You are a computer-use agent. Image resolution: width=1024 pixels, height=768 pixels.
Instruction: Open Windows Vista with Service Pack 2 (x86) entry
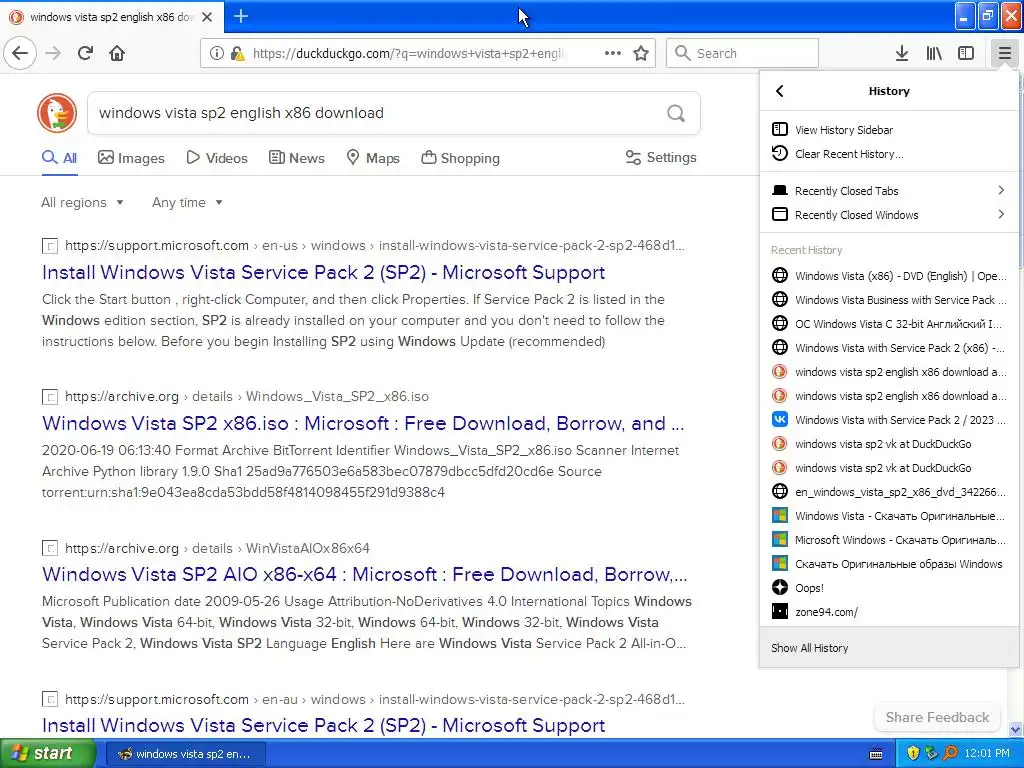pyautogui.click(x=889, y=348)
